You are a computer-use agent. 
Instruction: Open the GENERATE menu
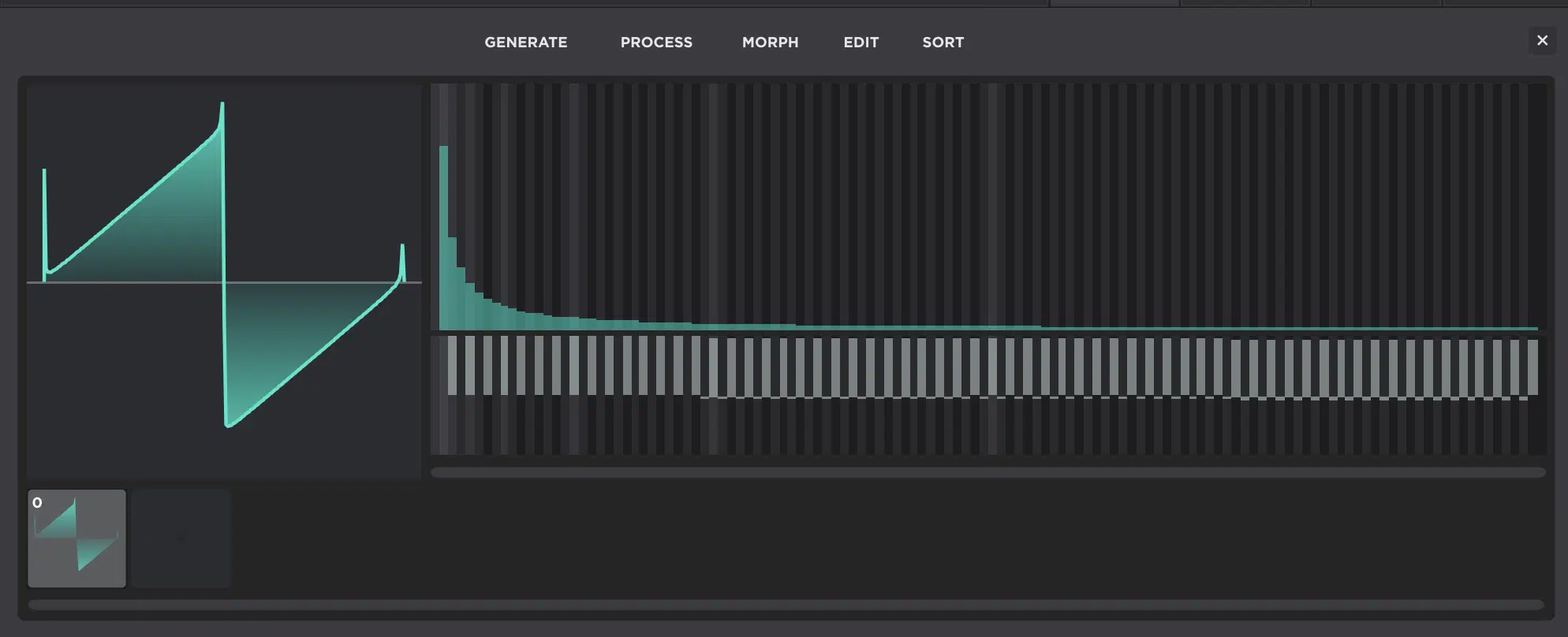525,43
